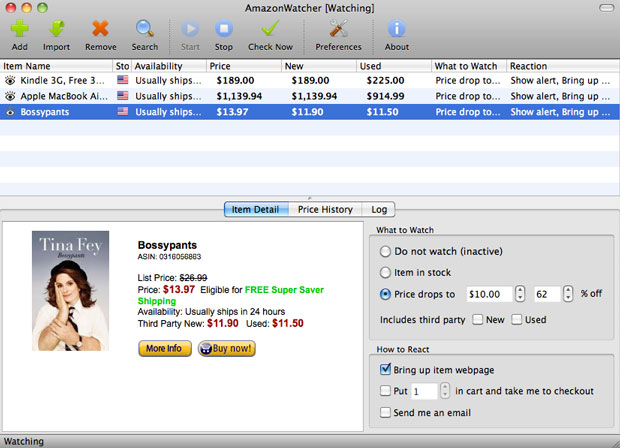620x448 pixels.
Task: Click the Bossypants book cover thumbnail
Action: pyautogui.click(x=70, y=291)
